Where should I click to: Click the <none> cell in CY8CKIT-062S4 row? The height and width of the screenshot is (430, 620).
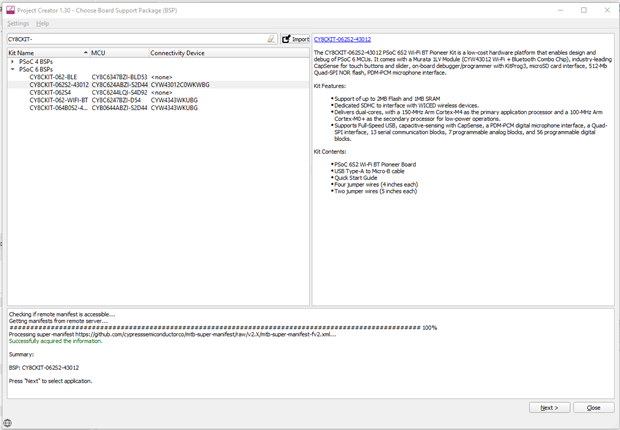[162, 93]
